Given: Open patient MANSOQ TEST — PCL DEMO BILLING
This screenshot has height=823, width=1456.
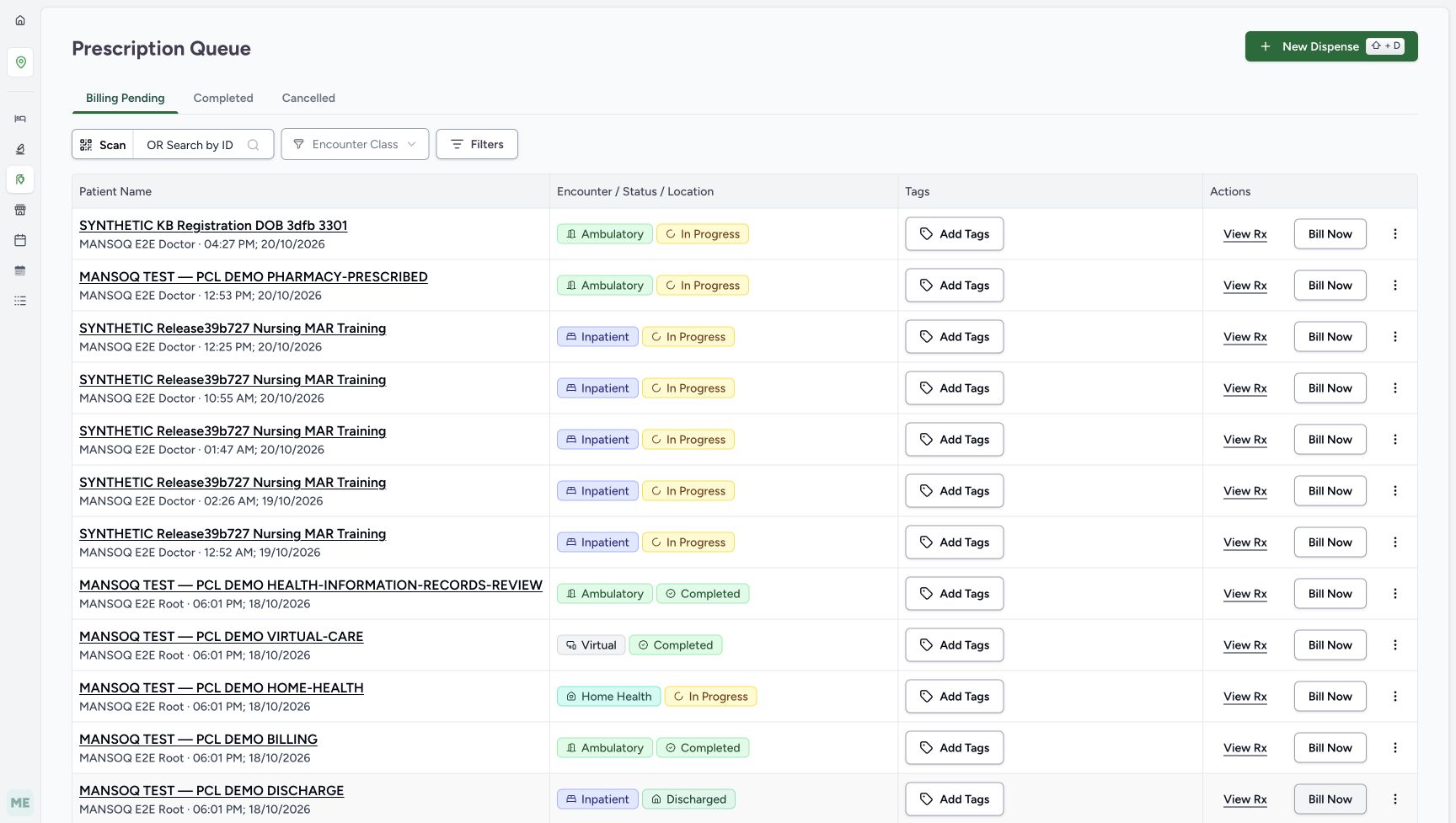Looking at the screenshot, I should click(198, 740).
